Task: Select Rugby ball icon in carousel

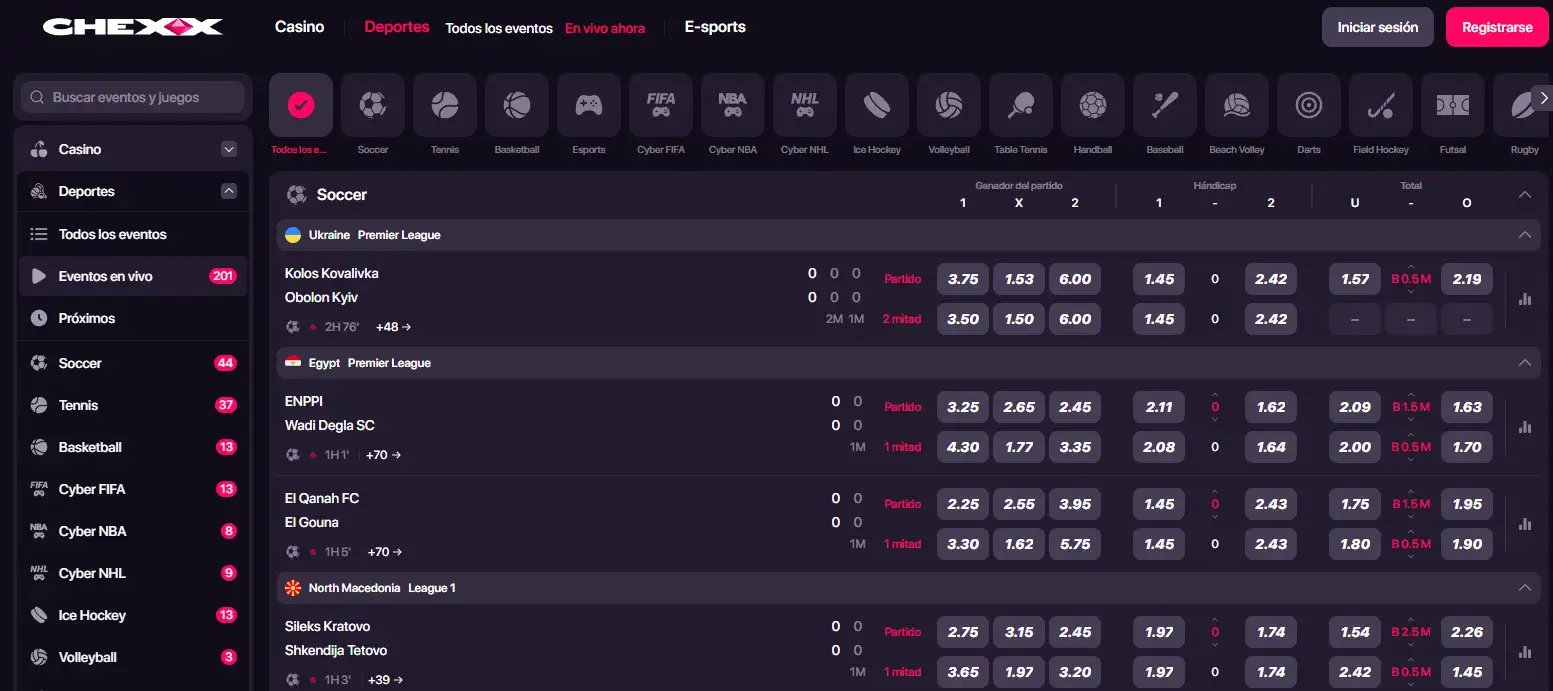Action: (x=1523, y=105)
